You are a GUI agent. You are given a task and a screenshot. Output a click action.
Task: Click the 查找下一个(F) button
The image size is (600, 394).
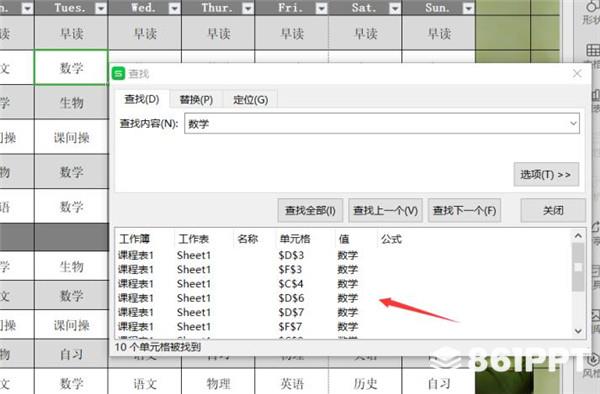coord(464,210)
